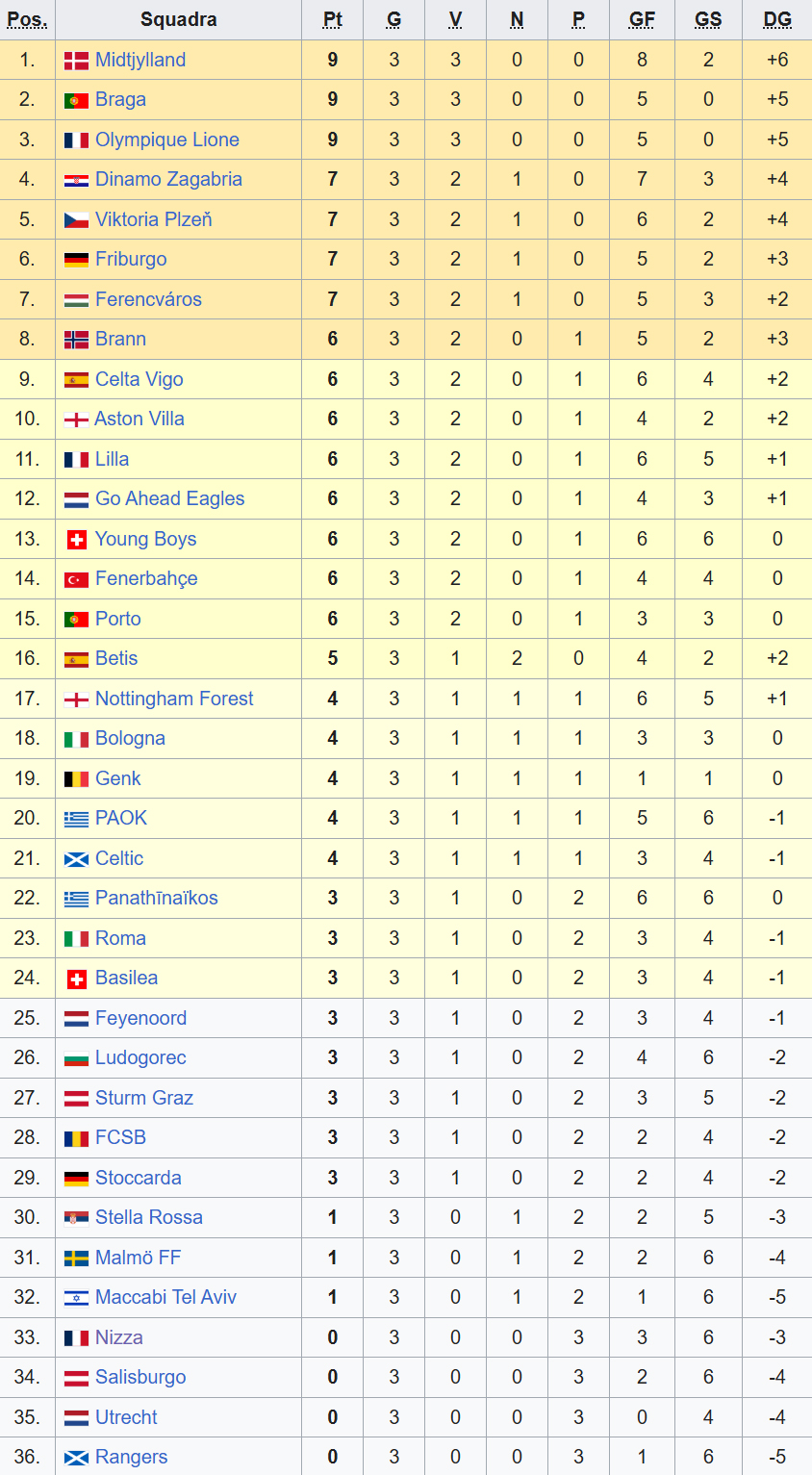Click the Pos. column header
This screenshot has width=812, height=1475.
click(27, 19)
